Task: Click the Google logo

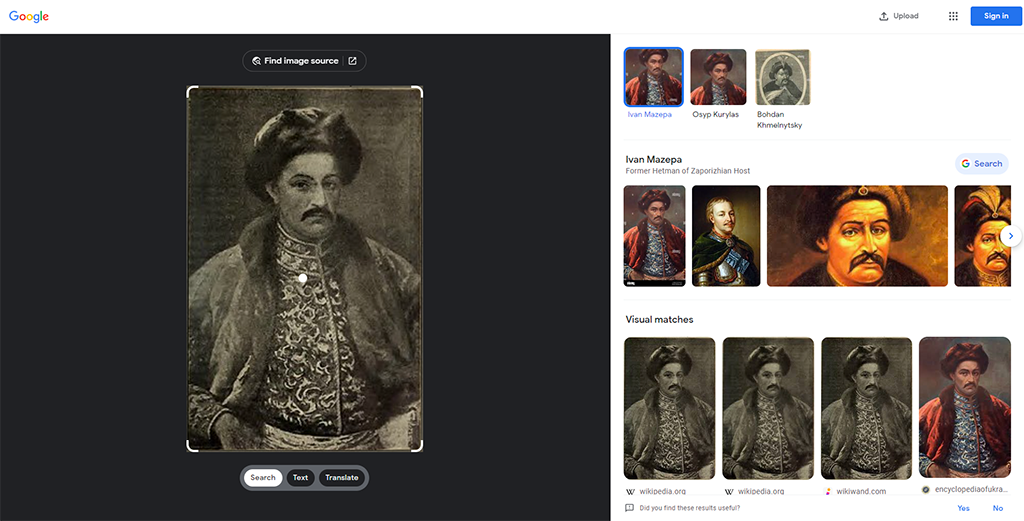Action: coord(29,16)
